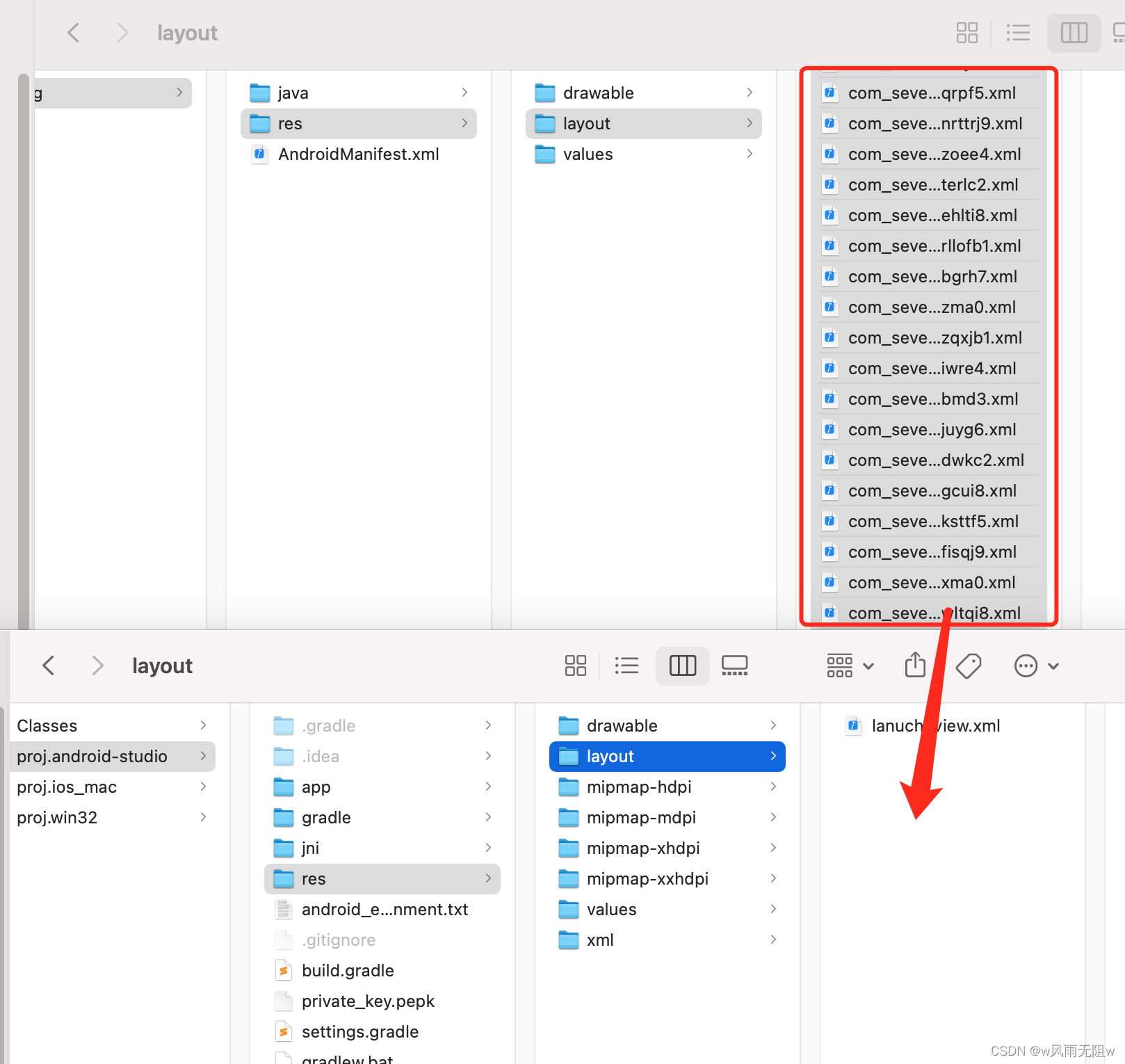Select settings.gradle file
This screenshot has height=1064, width=1125.
382,1031
